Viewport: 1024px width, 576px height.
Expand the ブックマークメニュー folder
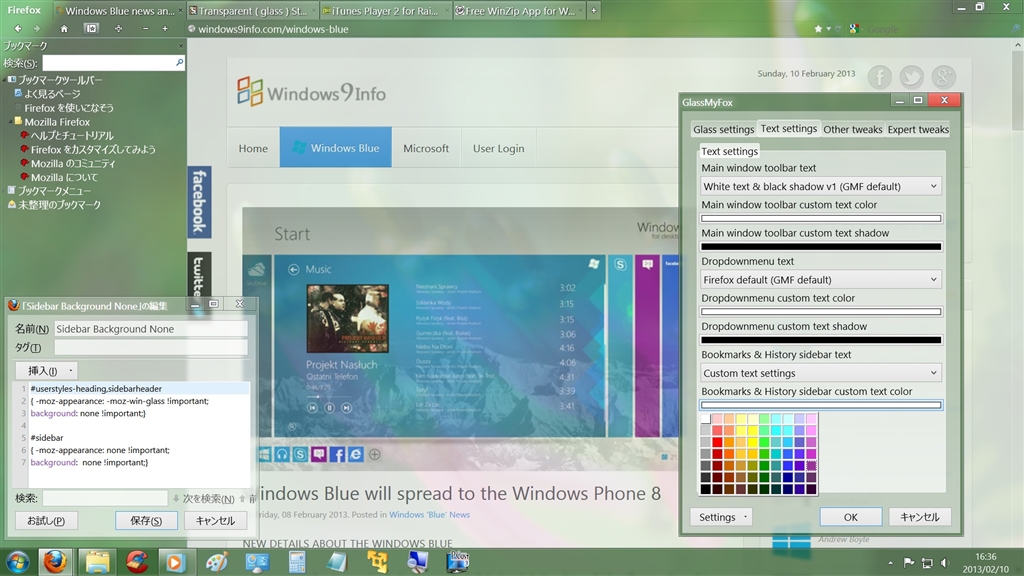[x=5, y=191]
